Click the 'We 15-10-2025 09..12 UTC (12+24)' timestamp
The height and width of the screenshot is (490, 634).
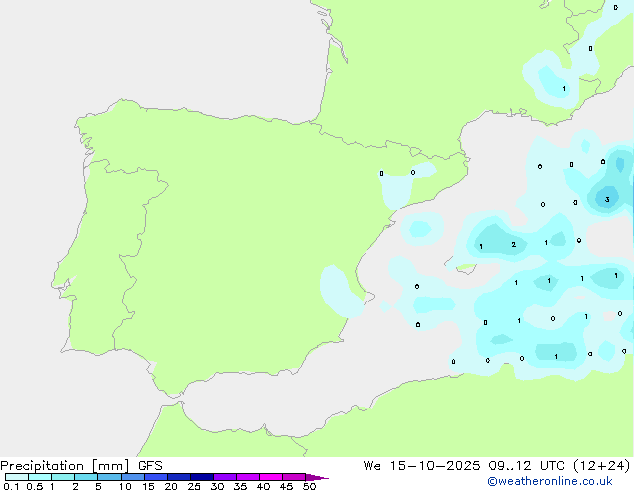click(x=497, y=466)
